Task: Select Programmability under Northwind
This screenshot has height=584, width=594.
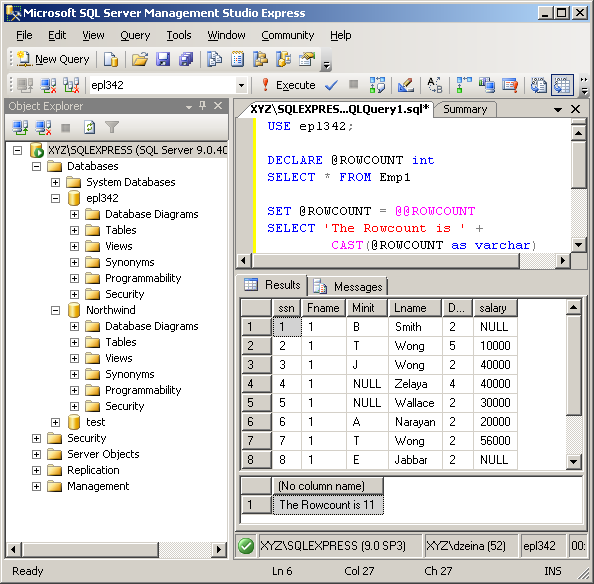Action: [143, 390]
